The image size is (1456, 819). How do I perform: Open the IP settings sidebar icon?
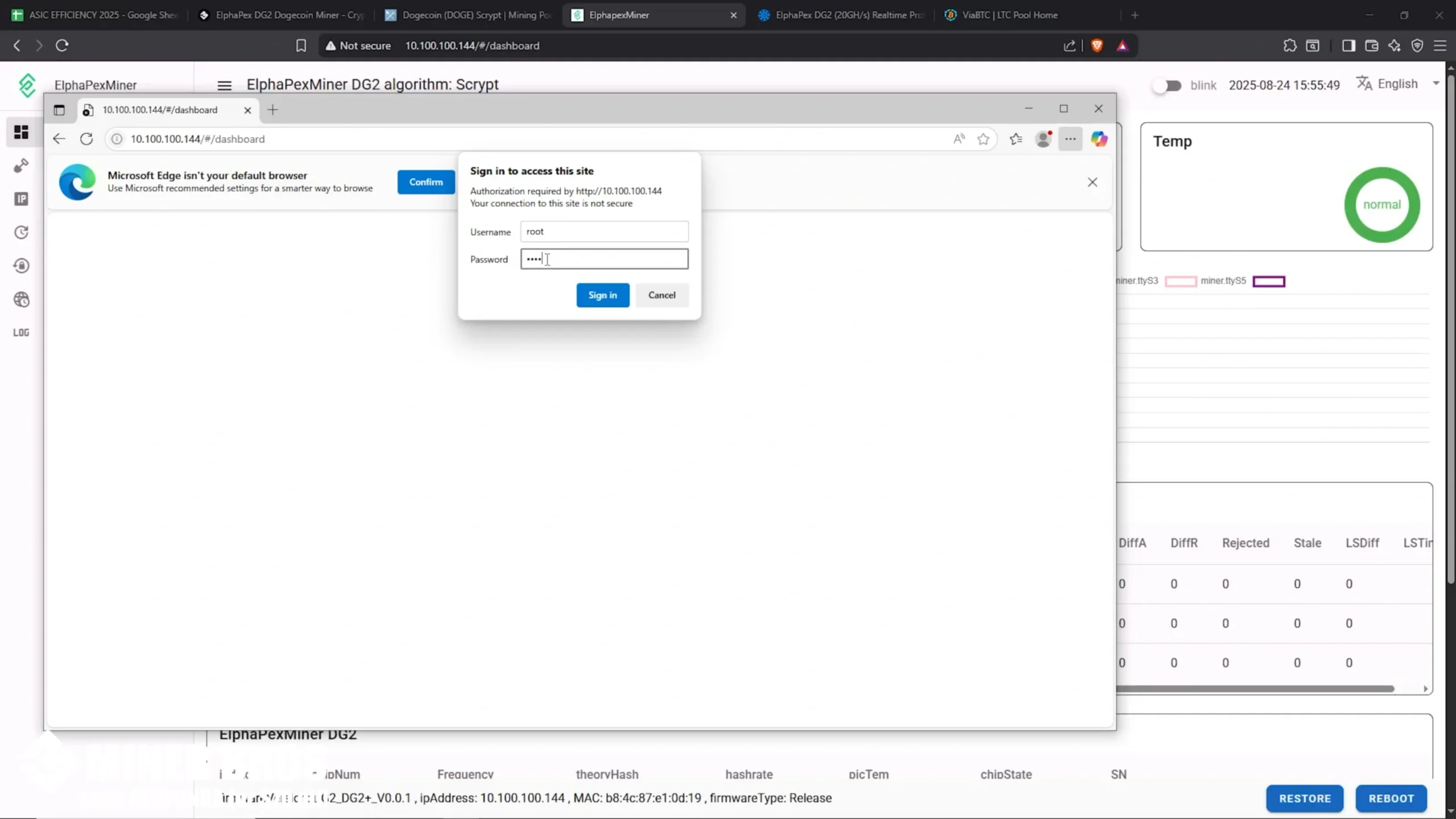coord(21,198)
